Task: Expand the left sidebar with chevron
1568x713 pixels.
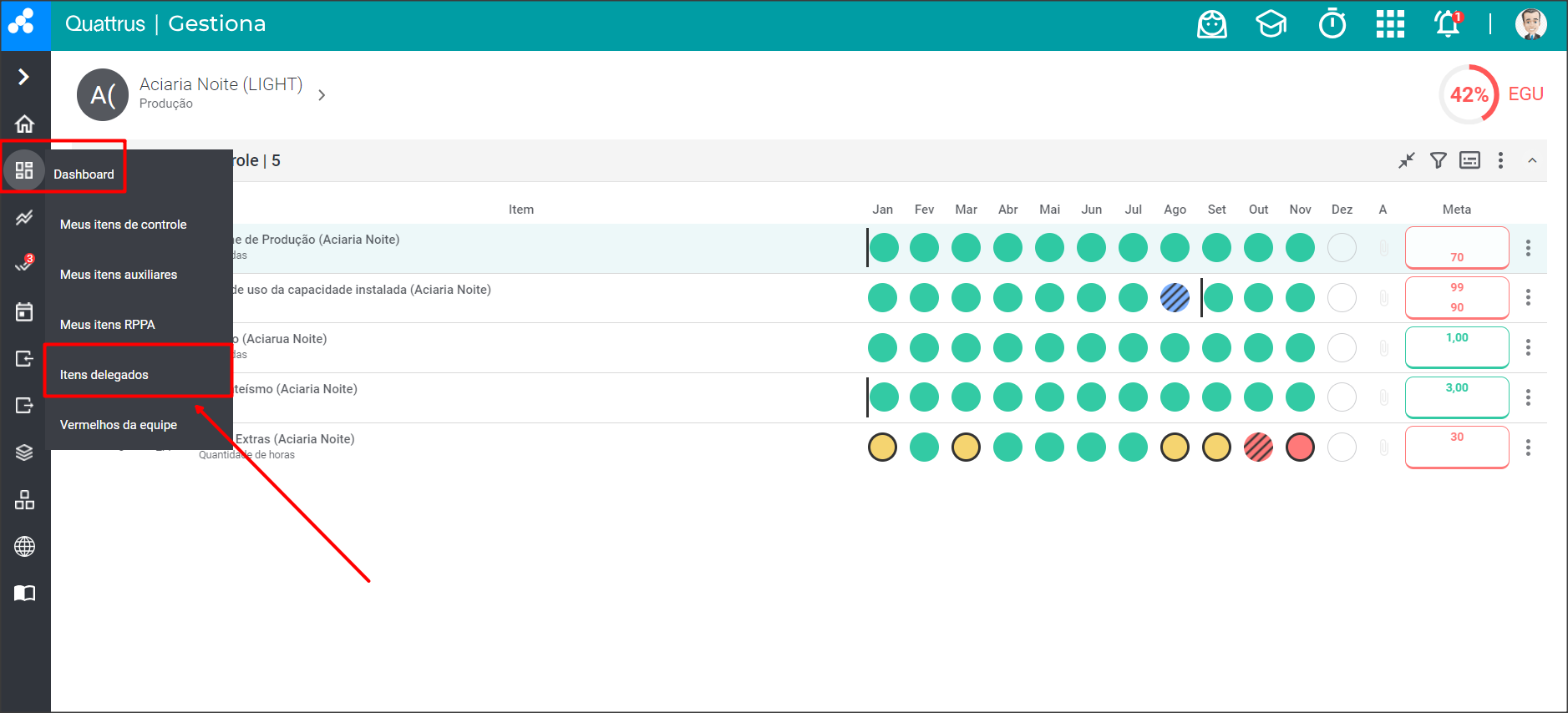Action: [x=24, y=77]
